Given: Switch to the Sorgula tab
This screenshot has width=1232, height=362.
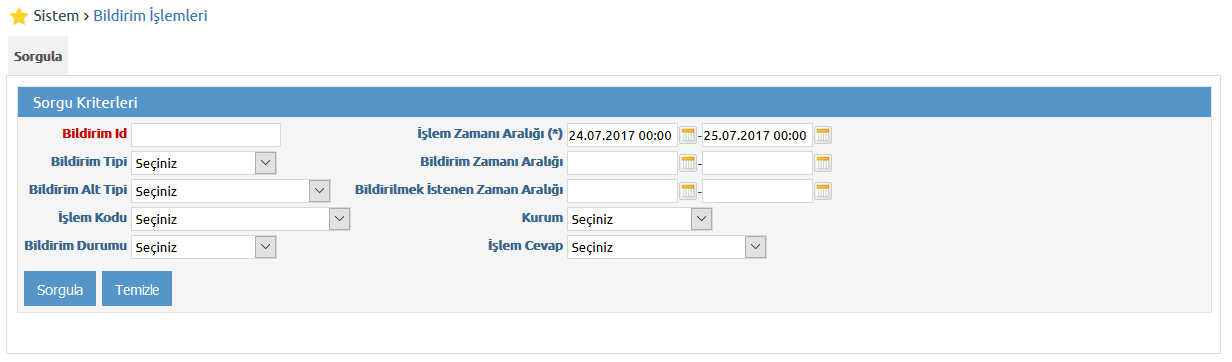Looking at the screenshot, I should [38, 57].
